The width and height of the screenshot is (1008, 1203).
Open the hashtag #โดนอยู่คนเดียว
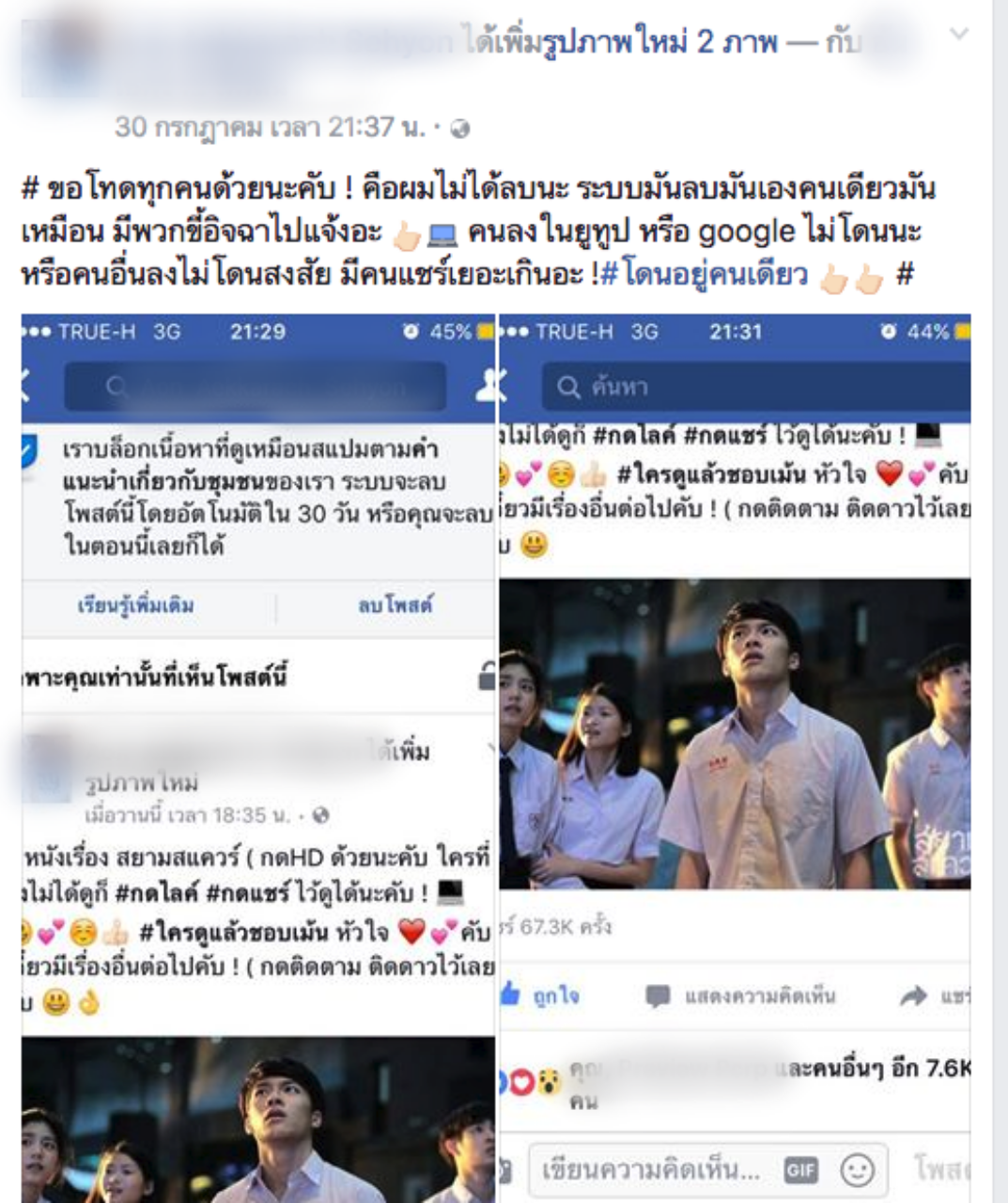704,274
